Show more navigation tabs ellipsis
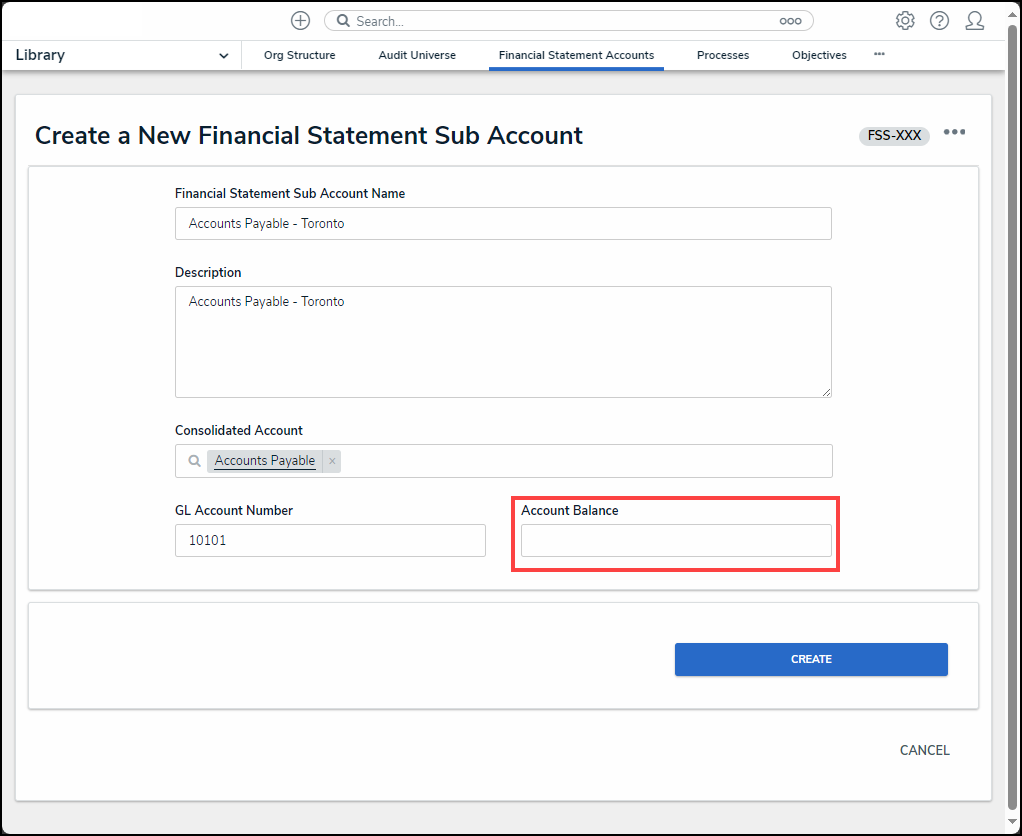The height and width of the screenshot is (836, 1022). tap(879, 54)
